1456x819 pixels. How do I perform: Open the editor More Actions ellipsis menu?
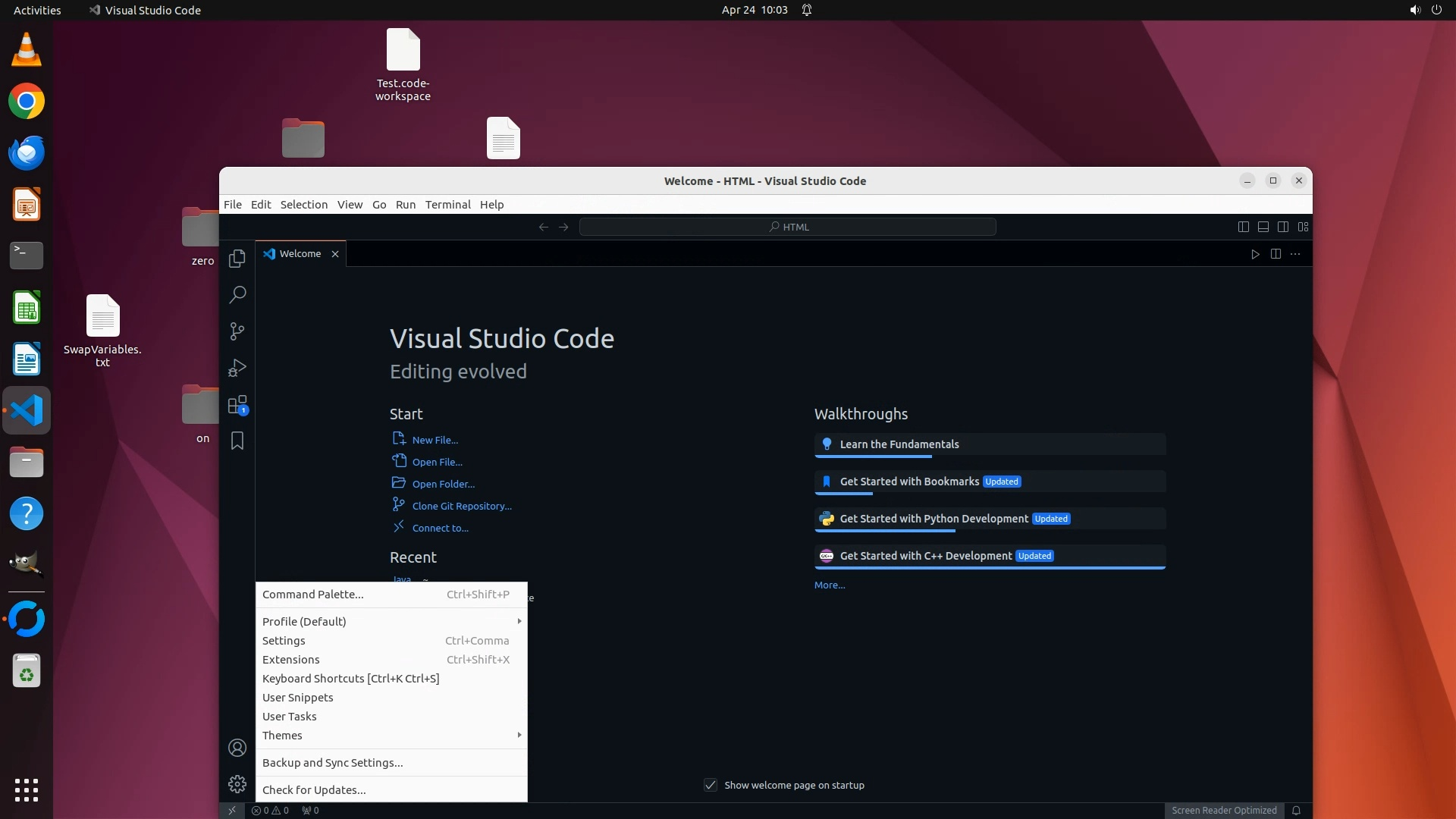[x=1295, y=254]
